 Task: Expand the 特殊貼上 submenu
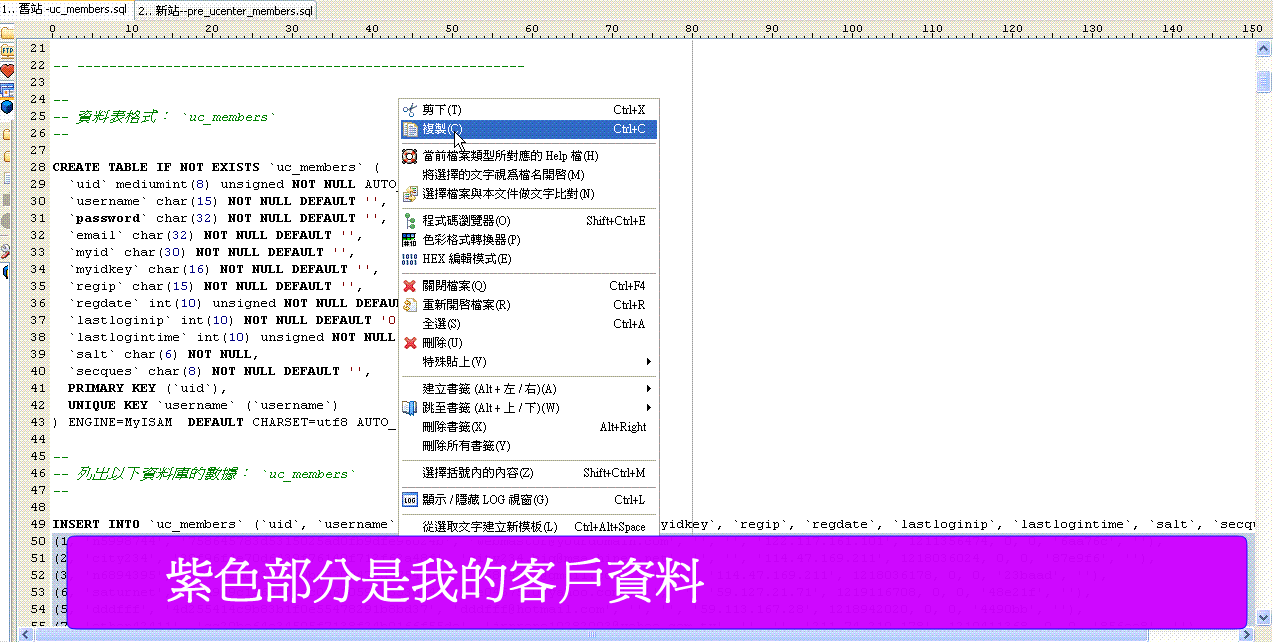point(528,362)
